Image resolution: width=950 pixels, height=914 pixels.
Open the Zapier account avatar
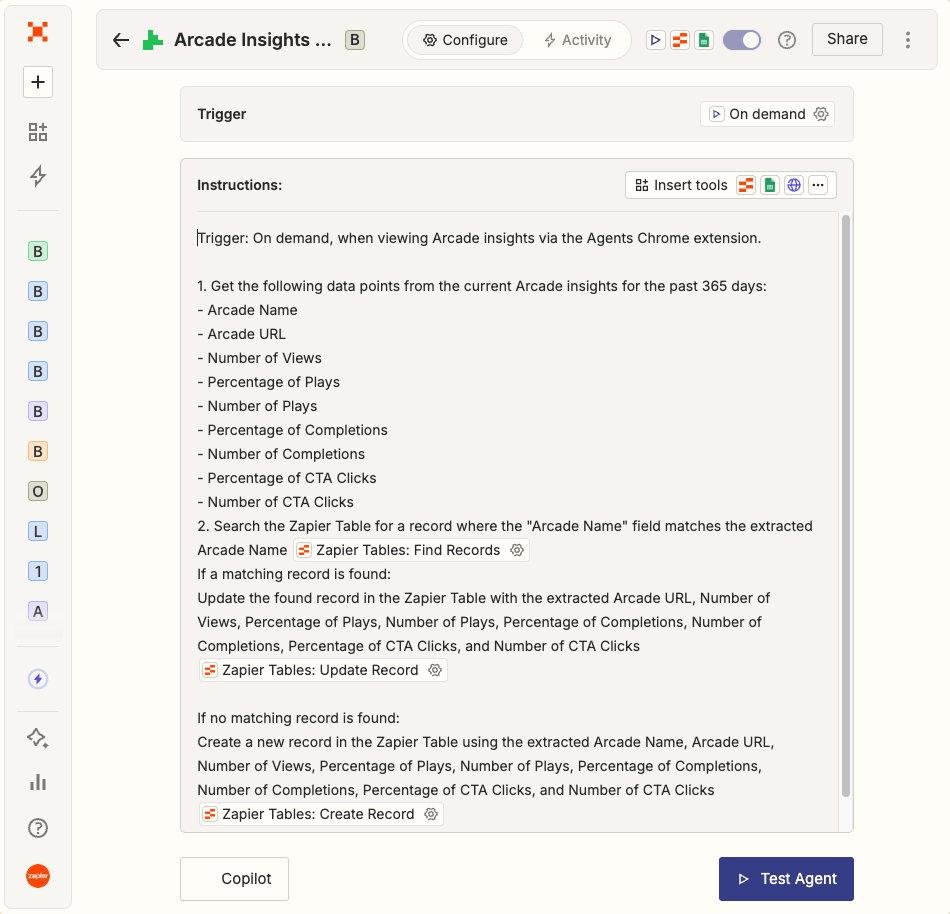pyautogui.click(x=38, y=876)
